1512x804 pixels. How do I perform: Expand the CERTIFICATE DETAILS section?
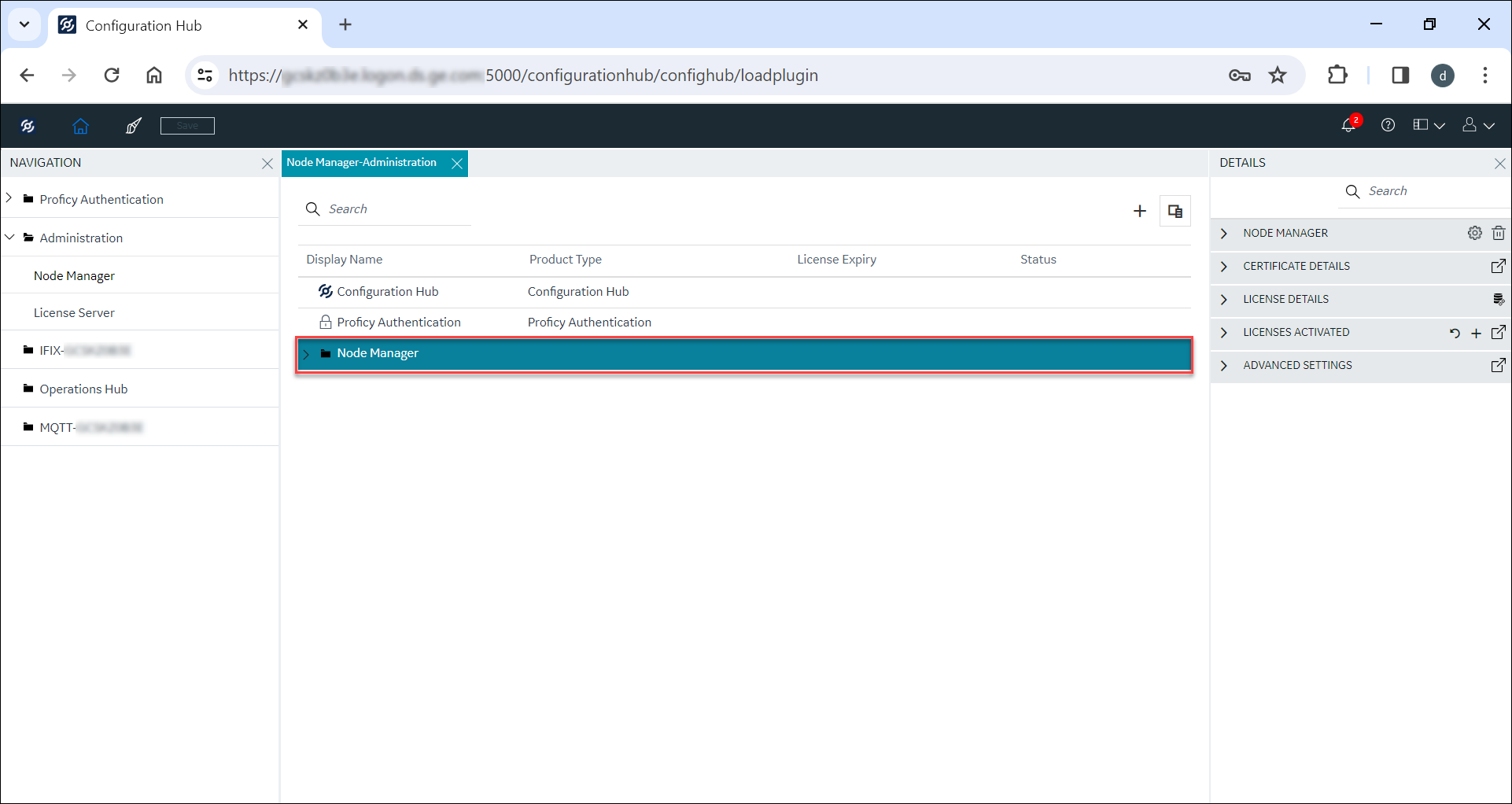click(x=1224, y=267)
